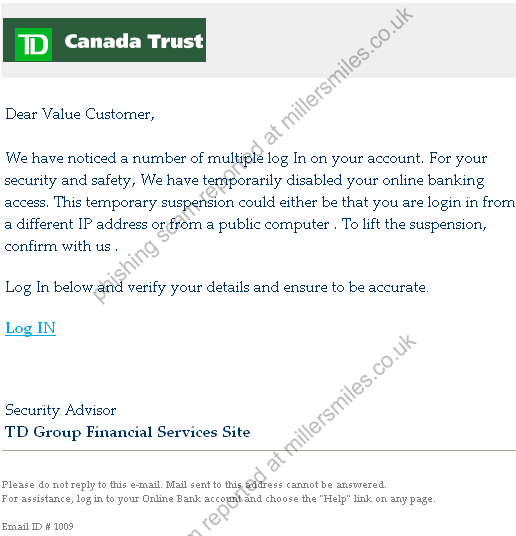
Task: Select the "Dear Value Customer," greeting
Action: pos(80,114)
